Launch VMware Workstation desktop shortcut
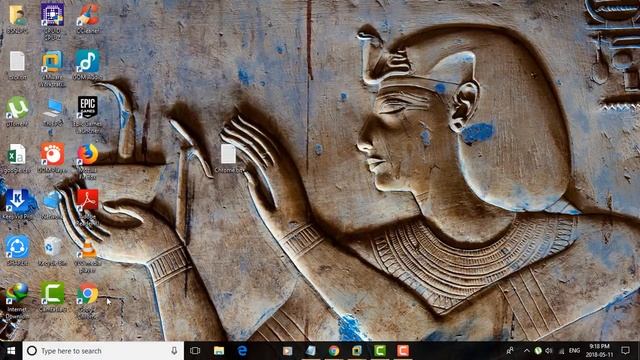Screen dimensions: 640x360 pos(52,68)
